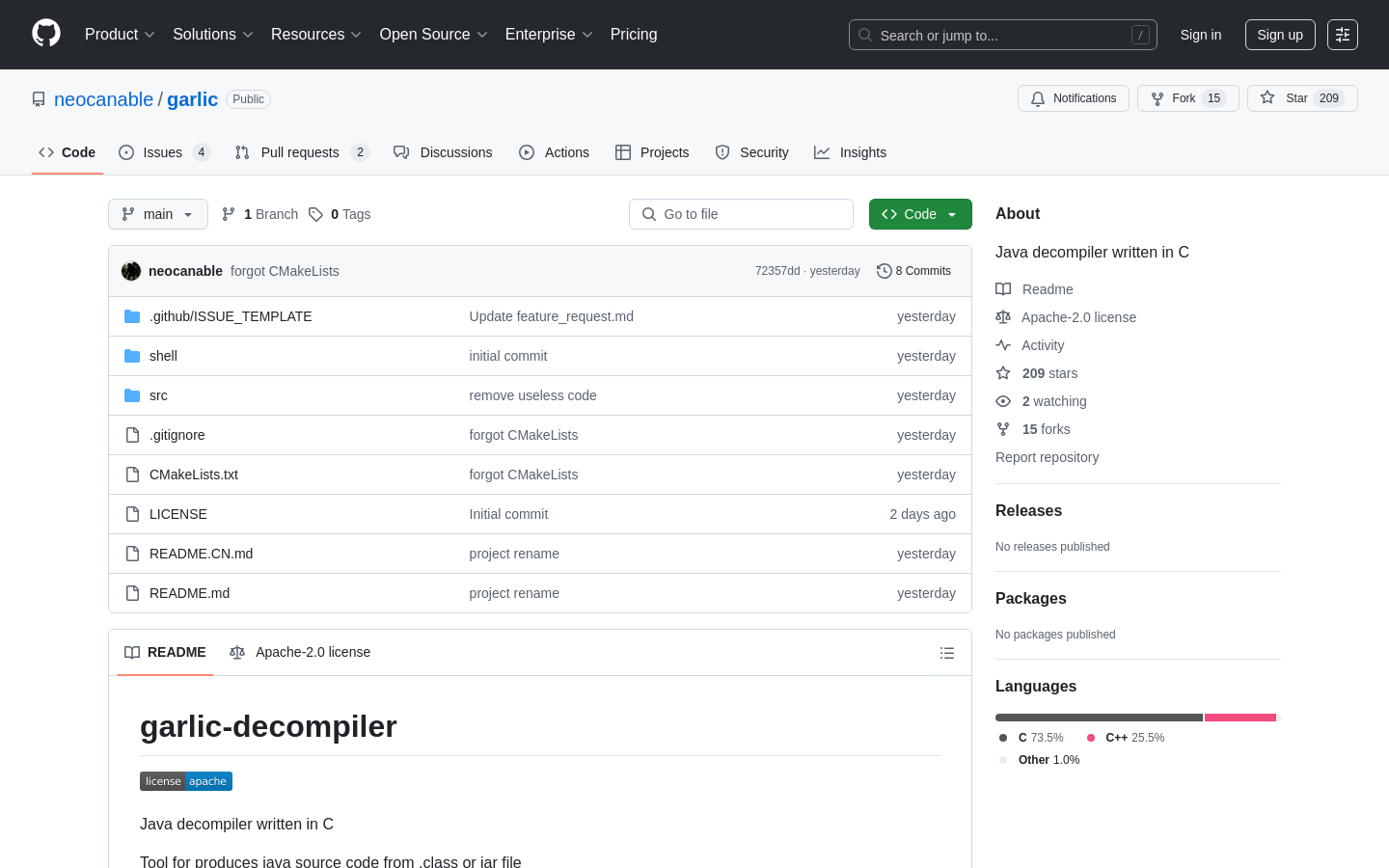This screenshot has width=1389, height=868.
Task: Click the forgot CMakeLists latest commit message
Action: coord(285,271)
